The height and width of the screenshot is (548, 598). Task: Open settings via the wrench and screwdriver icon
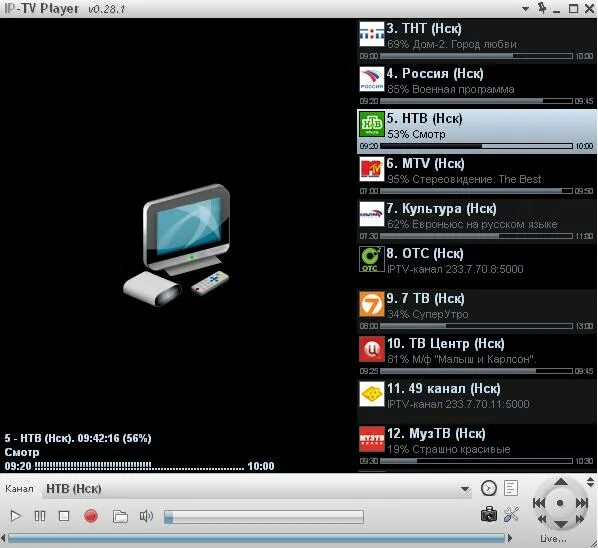511,514
